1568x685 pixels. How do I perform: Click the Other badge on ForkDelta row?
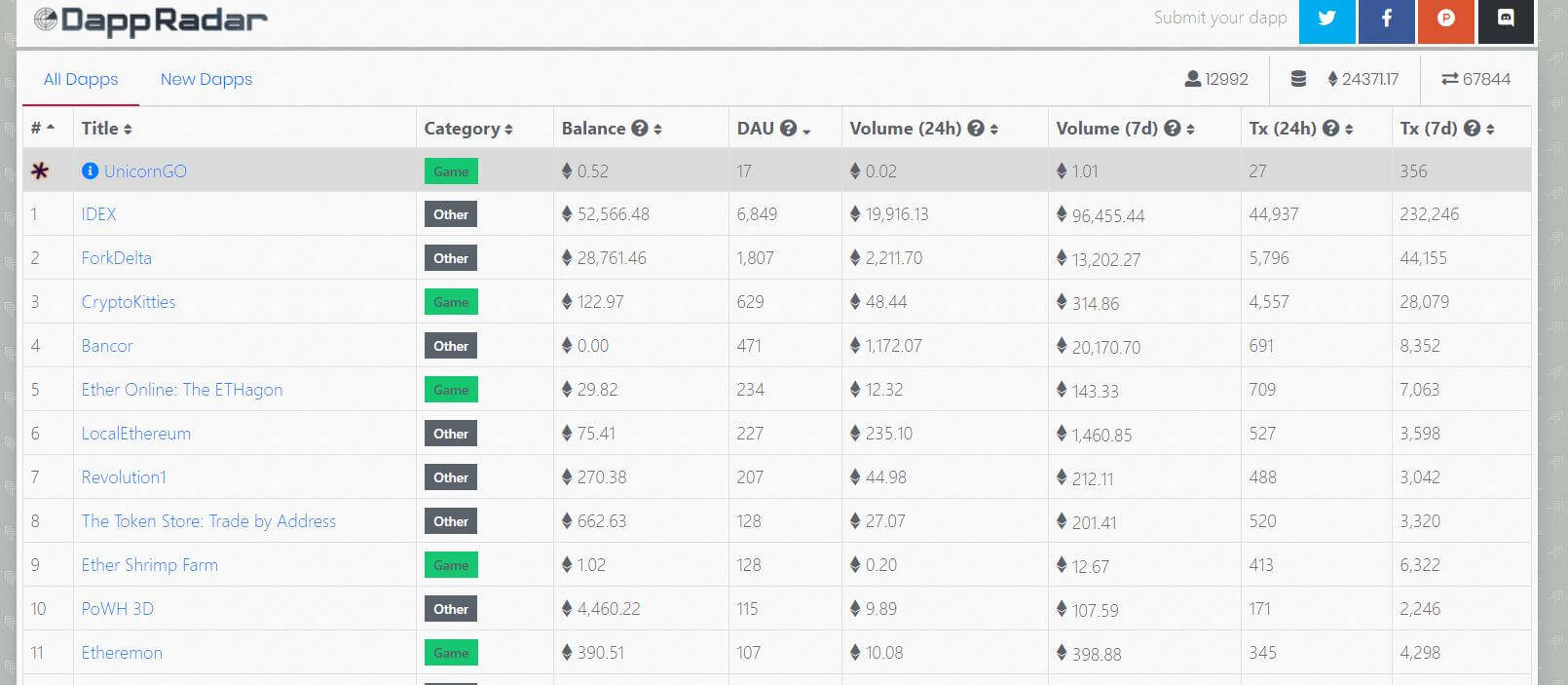(451, 258)
